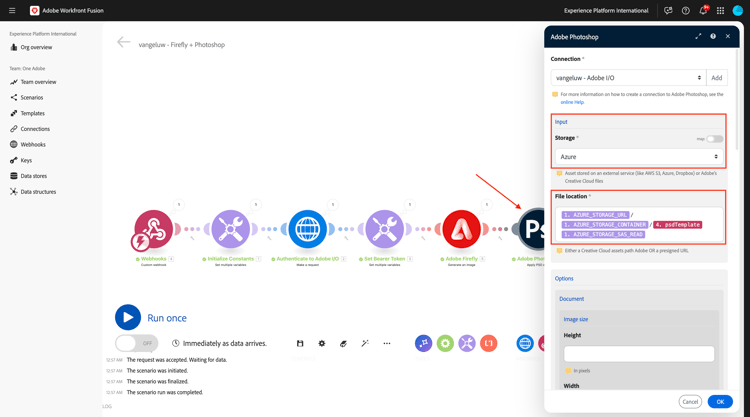Click the Run once play button
Screen dimensions: 750x417
point(128,318)
